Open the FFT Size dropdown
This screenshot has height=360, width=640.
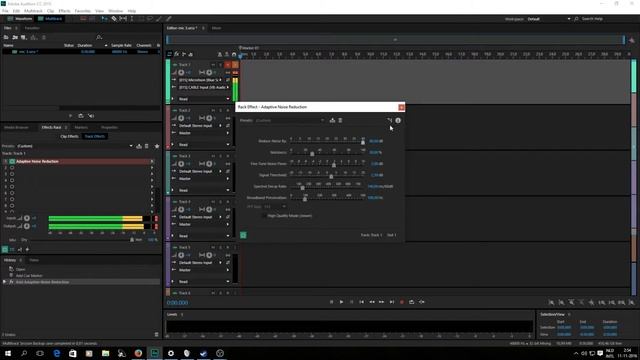pyautogui.click(x=274, y=207)
